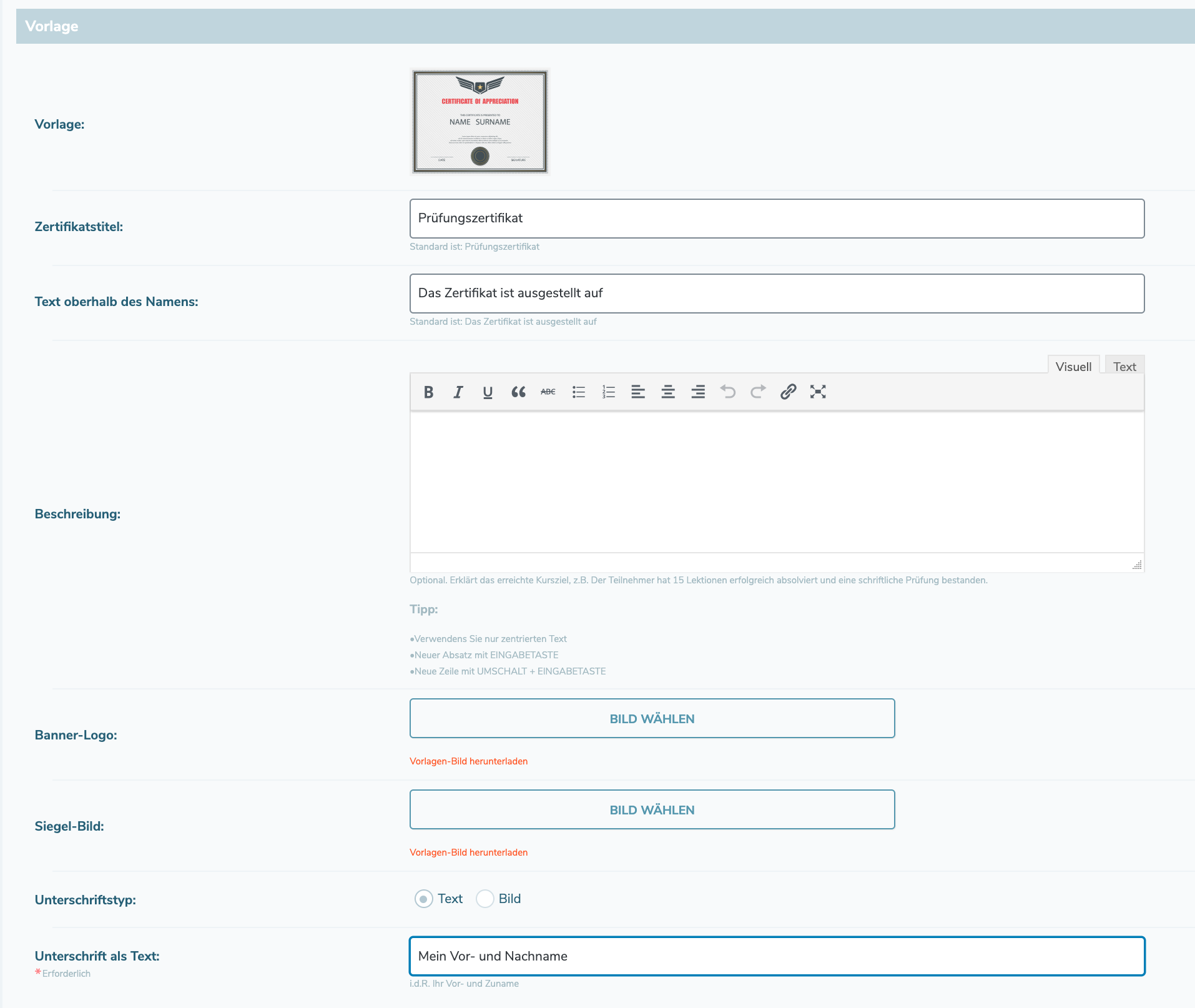Click the underline toolbar icon
Screen dimensions: 1195x1008
click(x=488, y=392)
